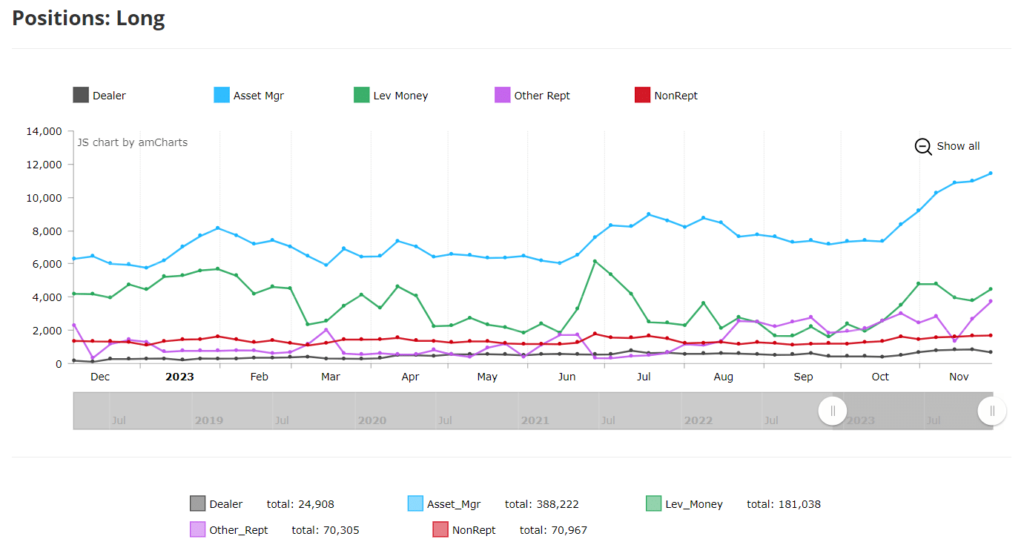This screenshot has height=542, width=1024.
Task: Click the red NonRept legend marker
Action: click(x=644, y=96)
